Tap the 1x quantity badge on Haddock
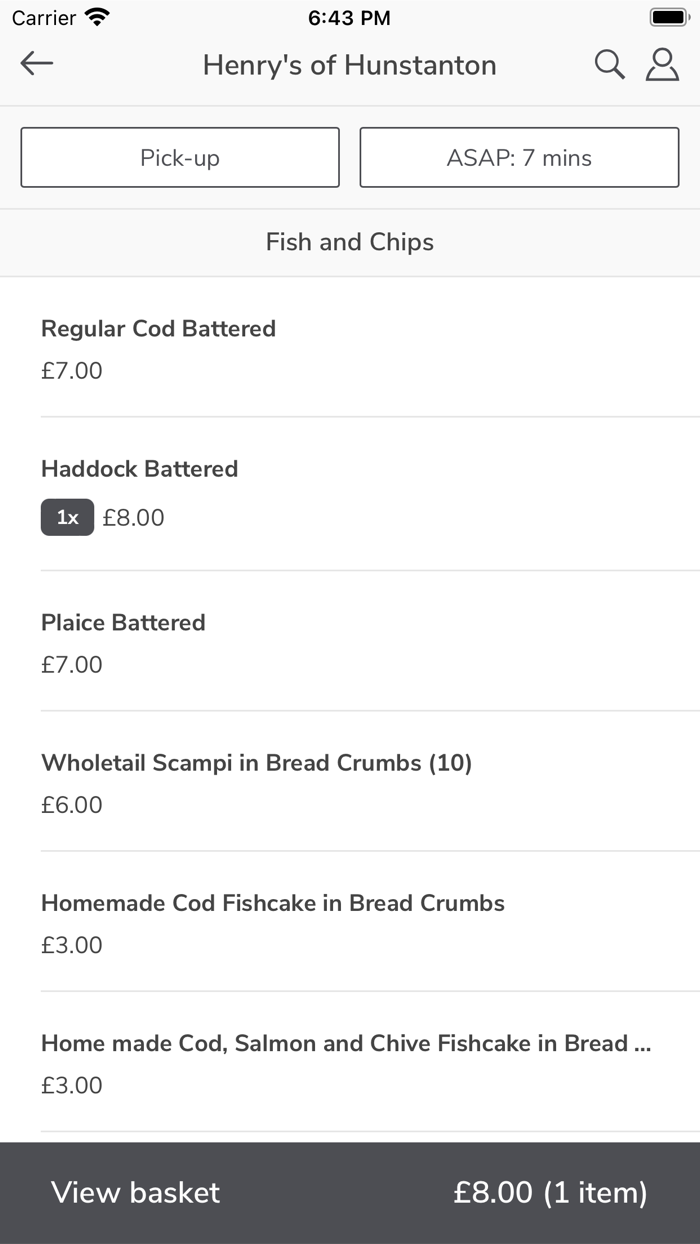The width and height of the screenshot is (700, 1244). (67, 517)
